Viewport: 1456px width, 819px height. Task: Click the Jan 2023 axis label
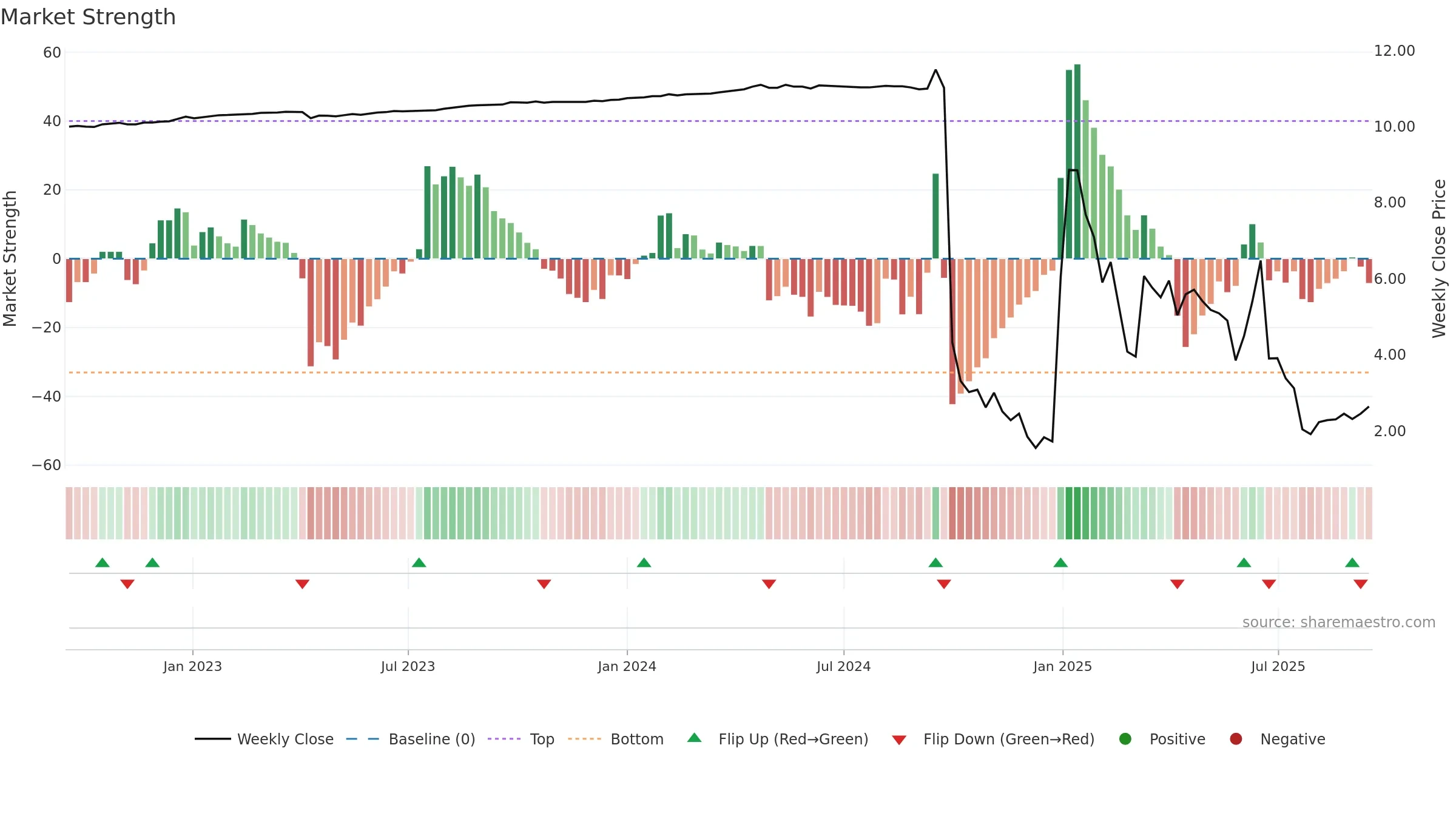[x=192, y=666]
